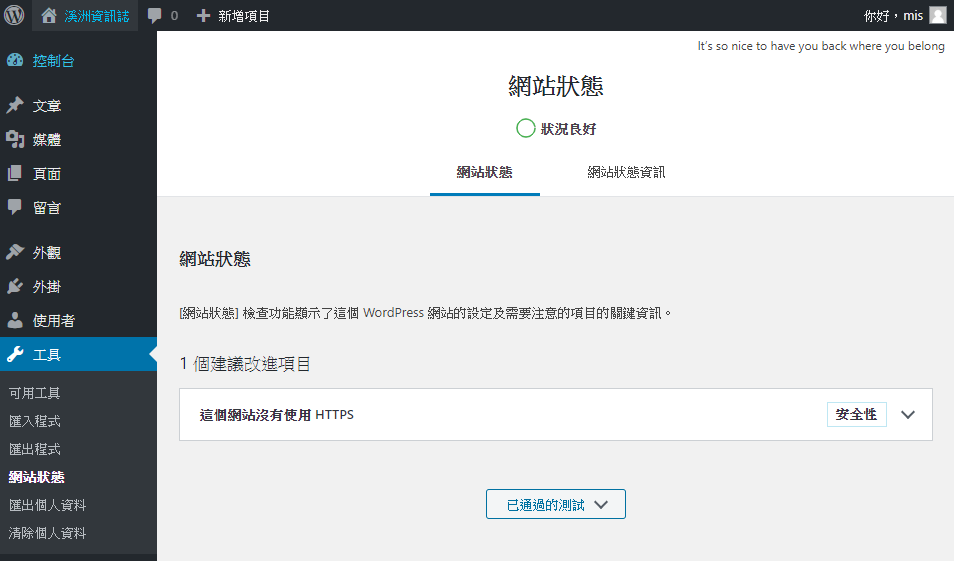Open 可用工具 under Tools menu
Screen dimensions: 954x561
coord(35,393)
